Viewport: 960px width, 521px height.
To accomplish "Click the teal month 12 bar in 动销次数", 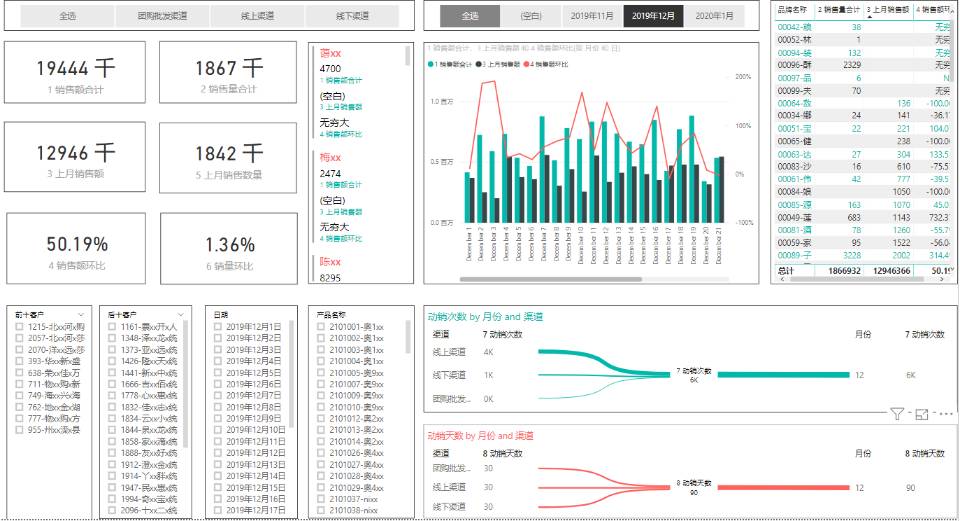I will 784,375.
